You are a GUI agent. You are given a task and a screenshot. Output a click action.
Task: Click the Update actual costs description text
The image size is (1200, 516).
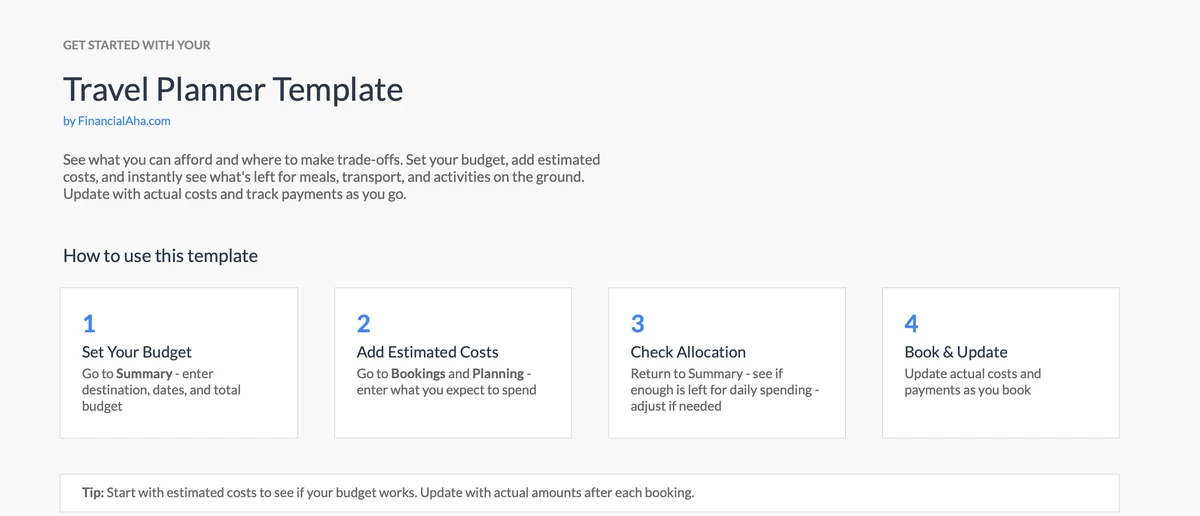tap(972, 382)
